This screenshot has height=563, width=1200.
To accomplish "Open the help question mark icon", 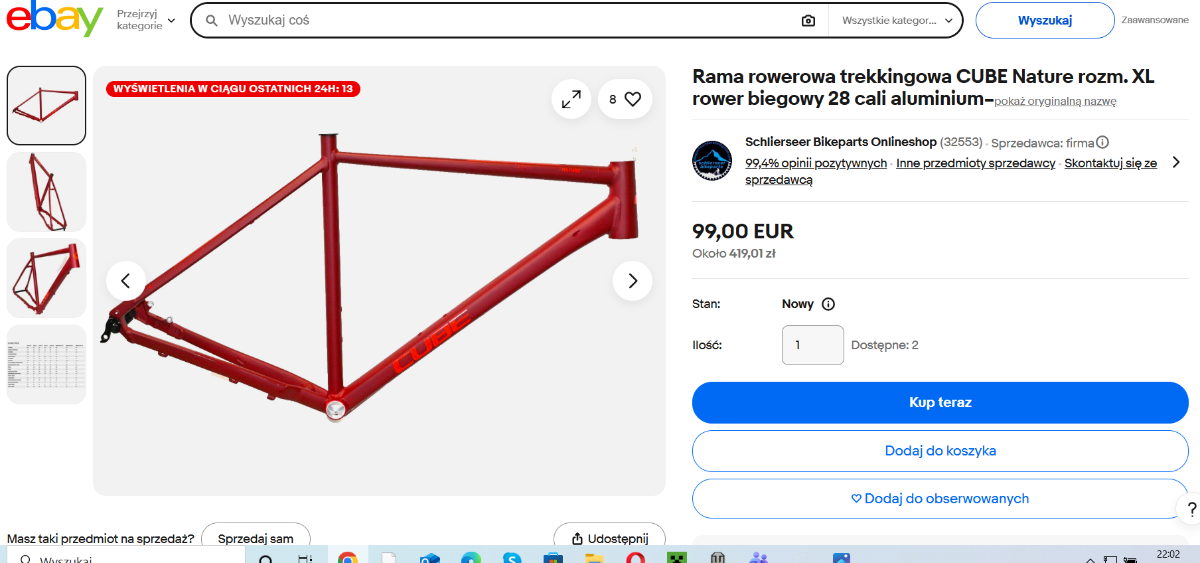I will click(x=1189, y=508).
